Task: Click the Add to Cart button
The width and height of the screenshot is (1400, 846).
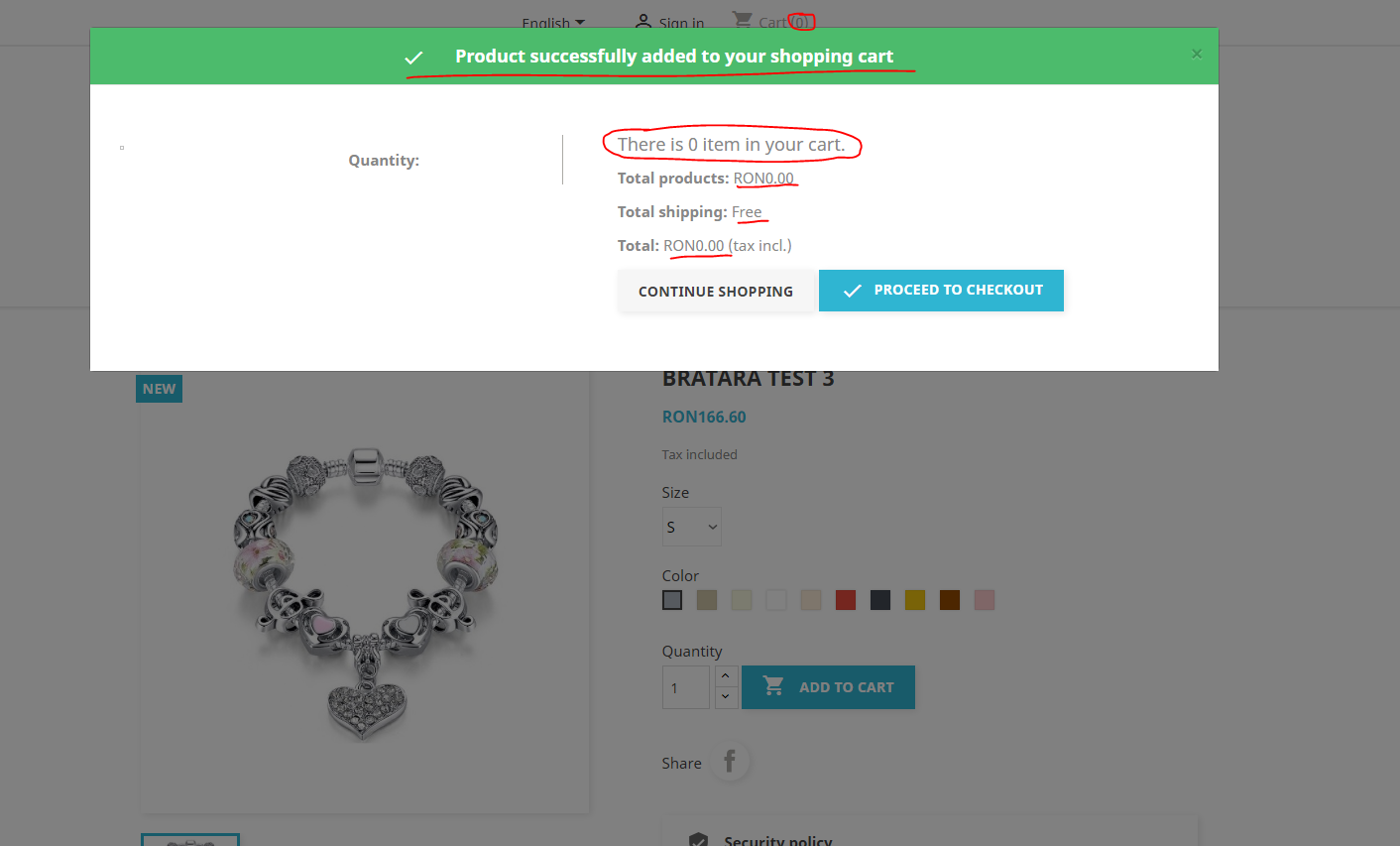Action: click(828, 687)
